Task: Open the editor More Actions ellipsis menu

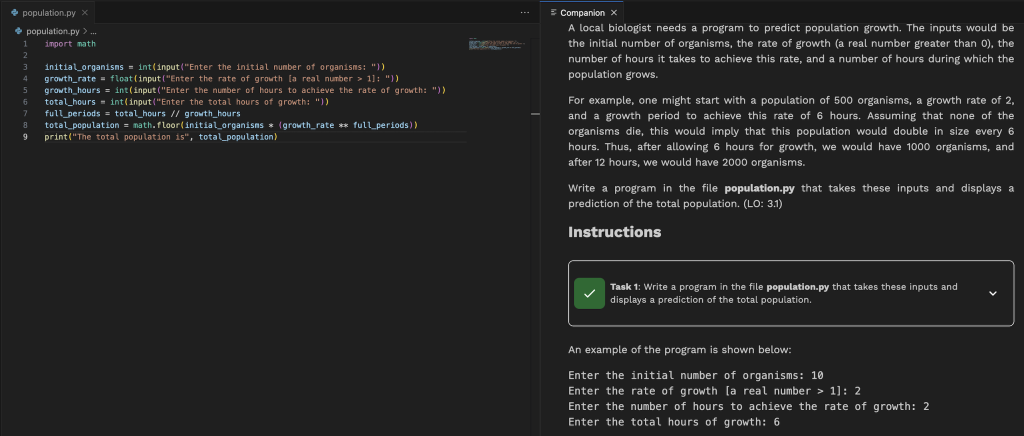Action: [525, 12]
